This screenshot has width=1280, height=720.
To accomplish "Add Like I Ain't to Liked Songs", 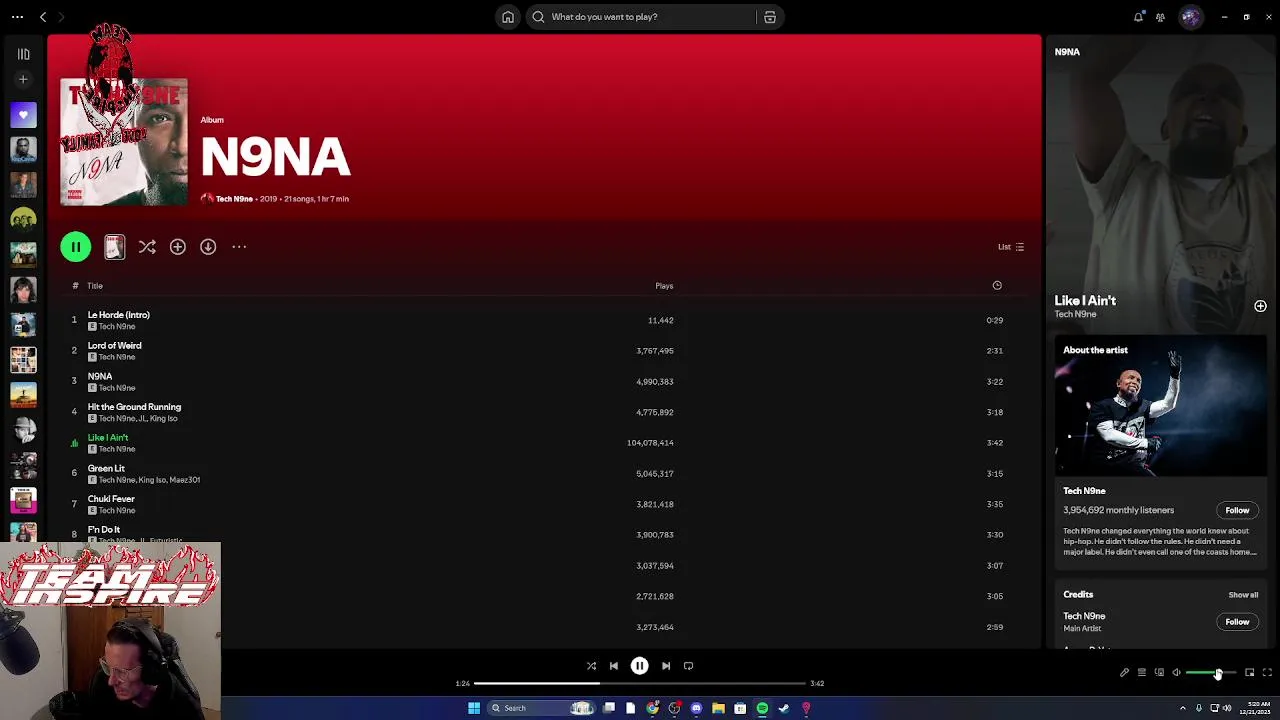I will pyautogui.click(x=1260, y=306).
